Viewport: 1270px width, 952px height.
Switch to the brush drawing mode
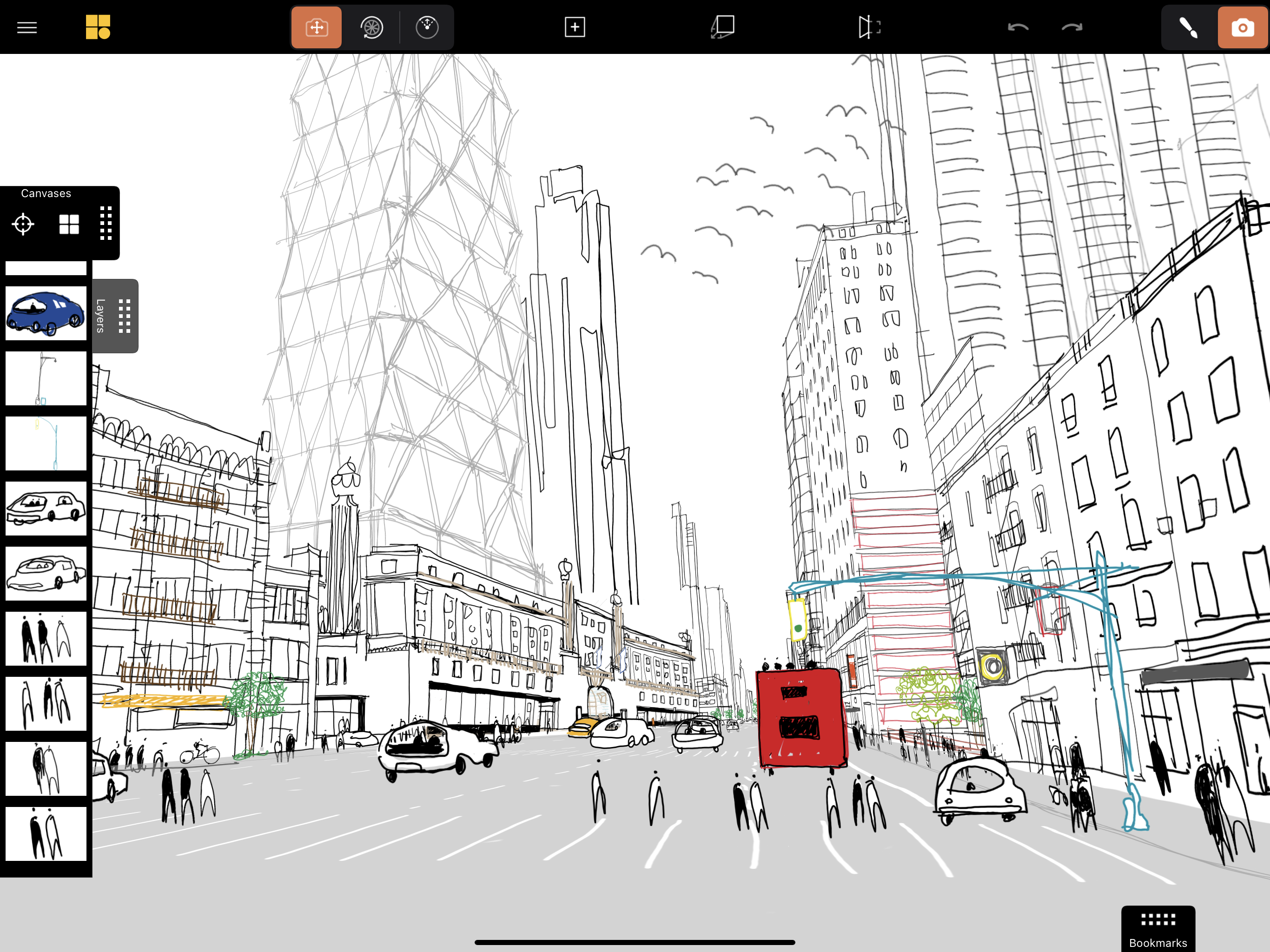(1188, 27)
